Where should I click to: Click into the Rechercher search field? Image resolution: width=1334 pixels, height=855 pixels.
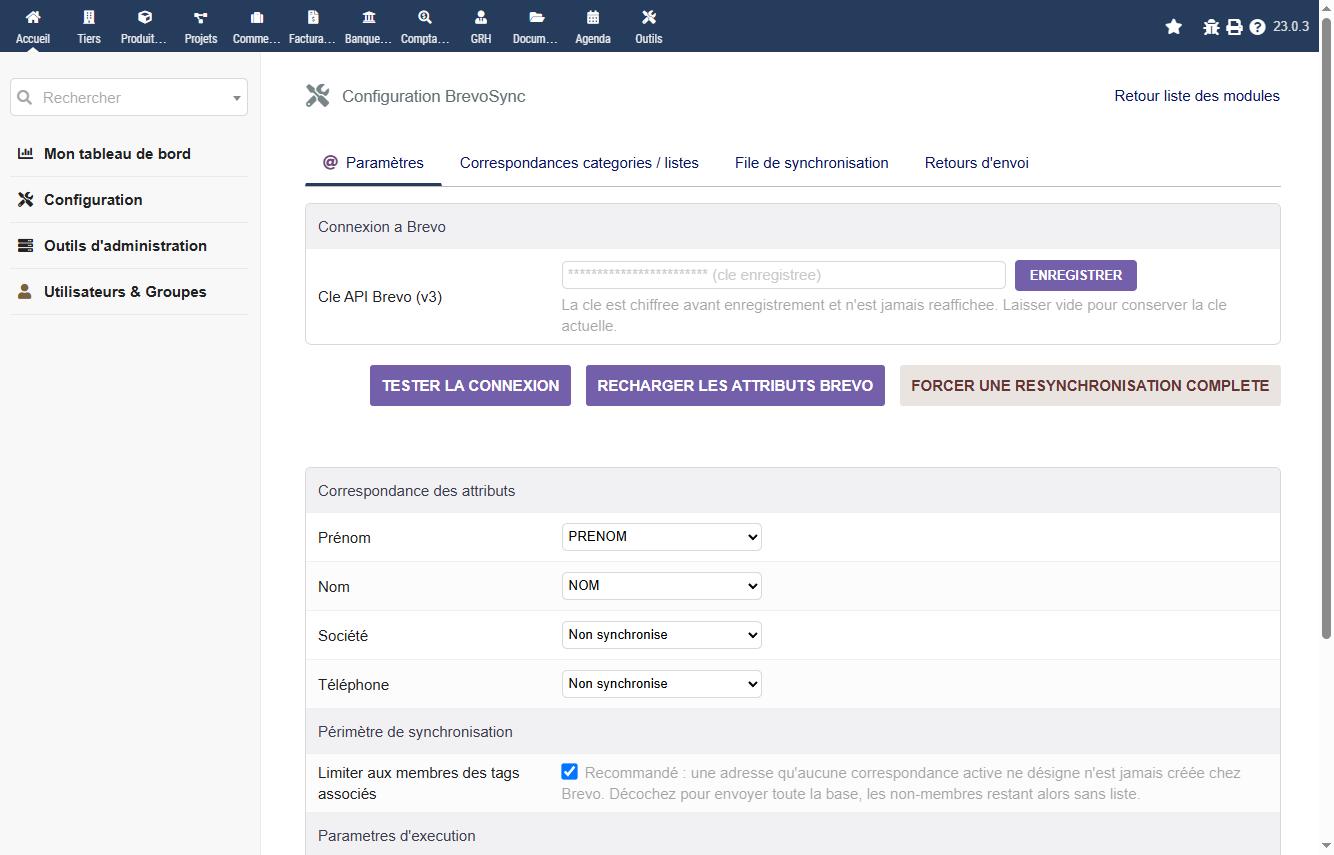pyautogui.click(x=129, y=97)
